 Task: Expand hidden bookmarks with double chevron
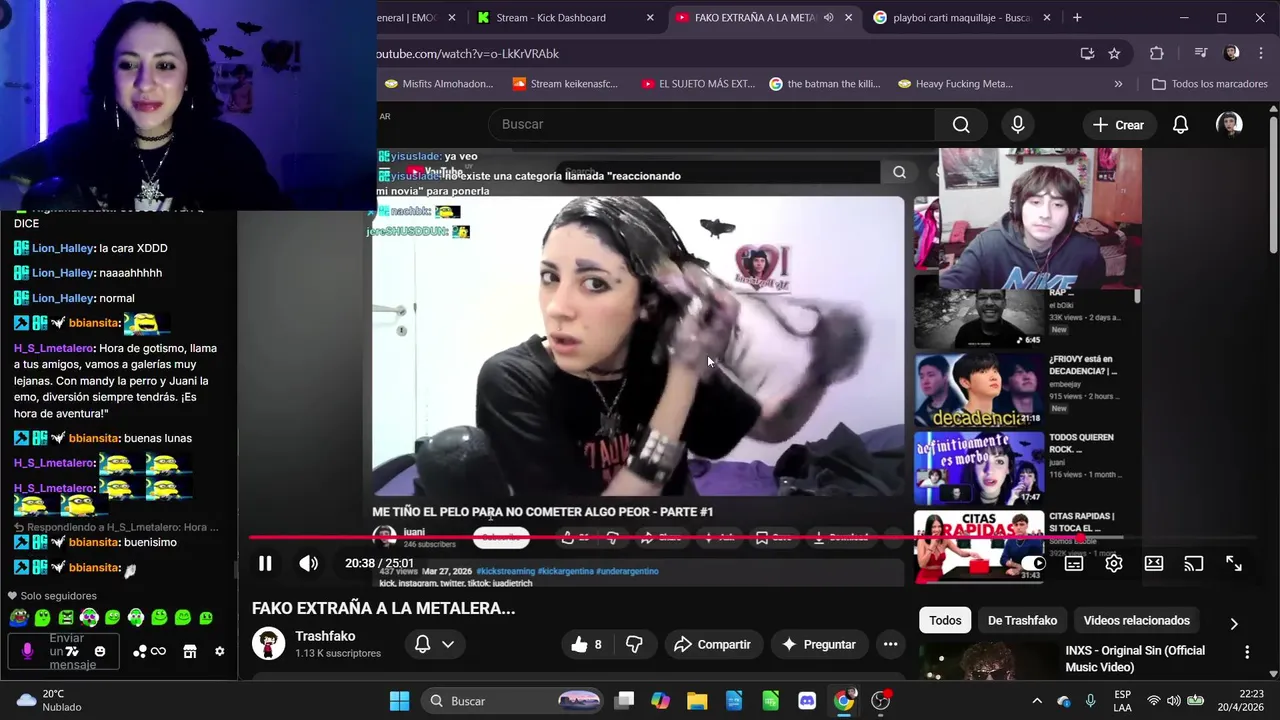[1118, 84]
